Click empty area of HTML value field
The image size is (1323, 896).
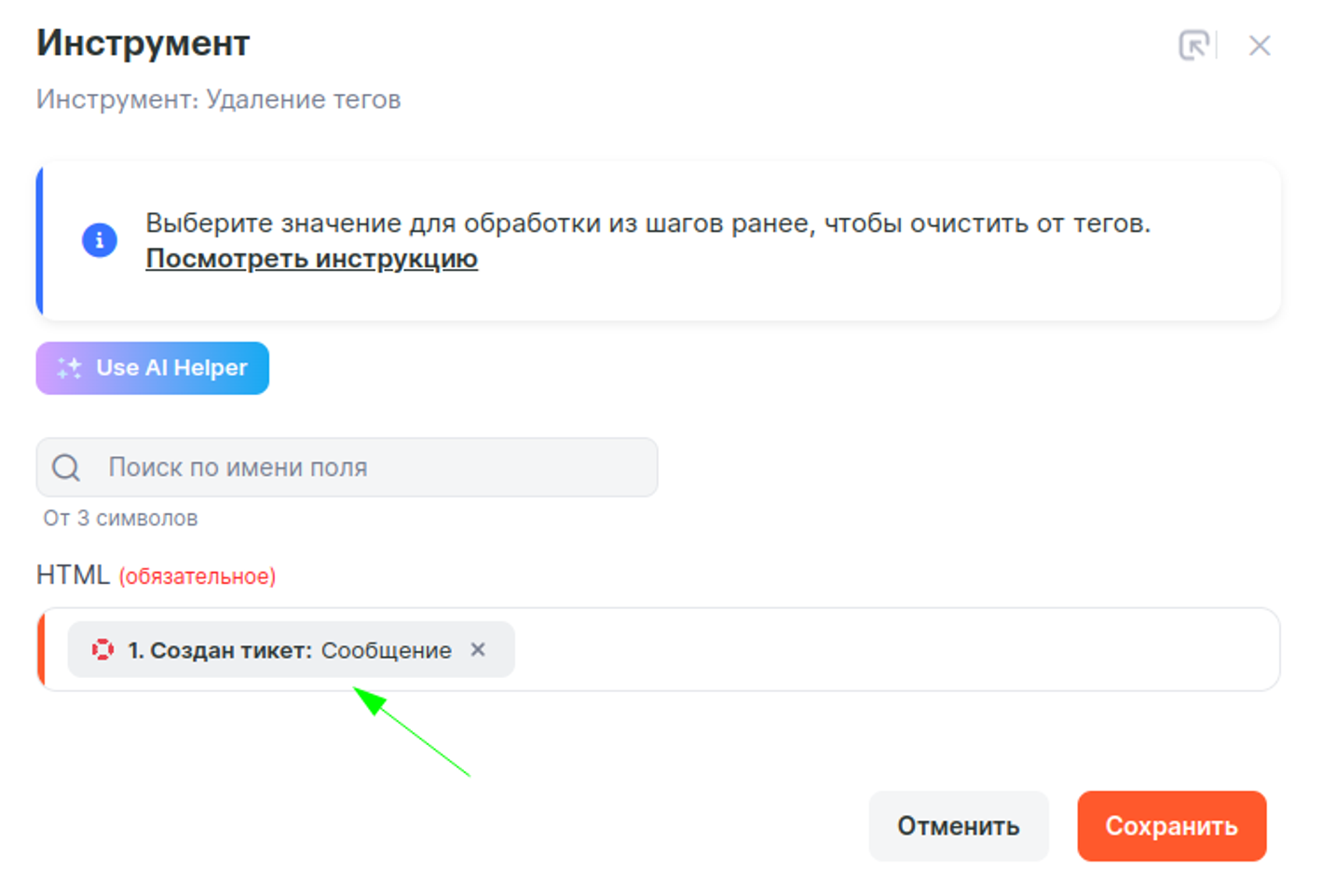pyautogui.click(x=885, y=650)
